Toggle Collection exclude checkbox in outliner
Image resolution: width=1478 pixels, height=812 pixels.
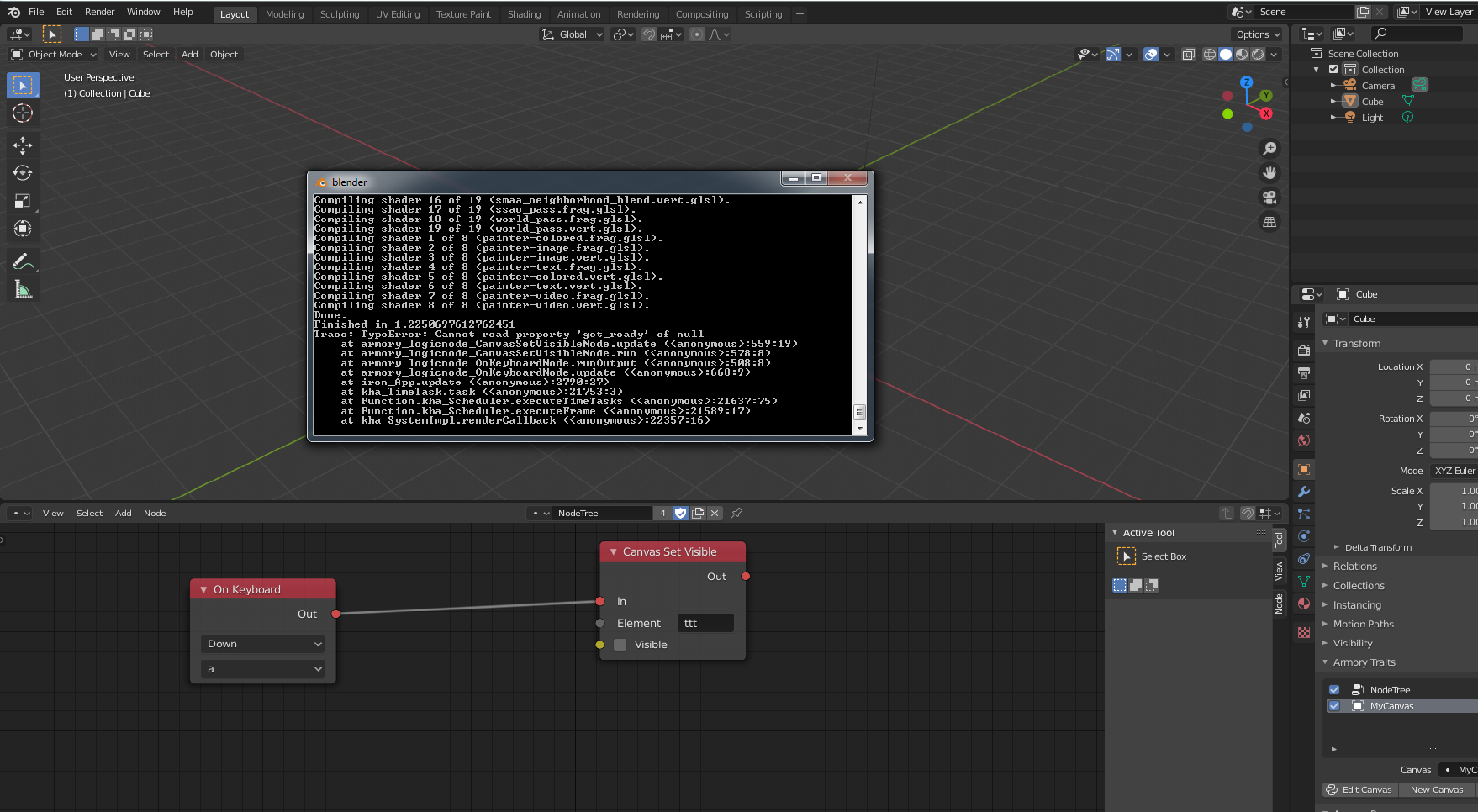pos(1333,70)
